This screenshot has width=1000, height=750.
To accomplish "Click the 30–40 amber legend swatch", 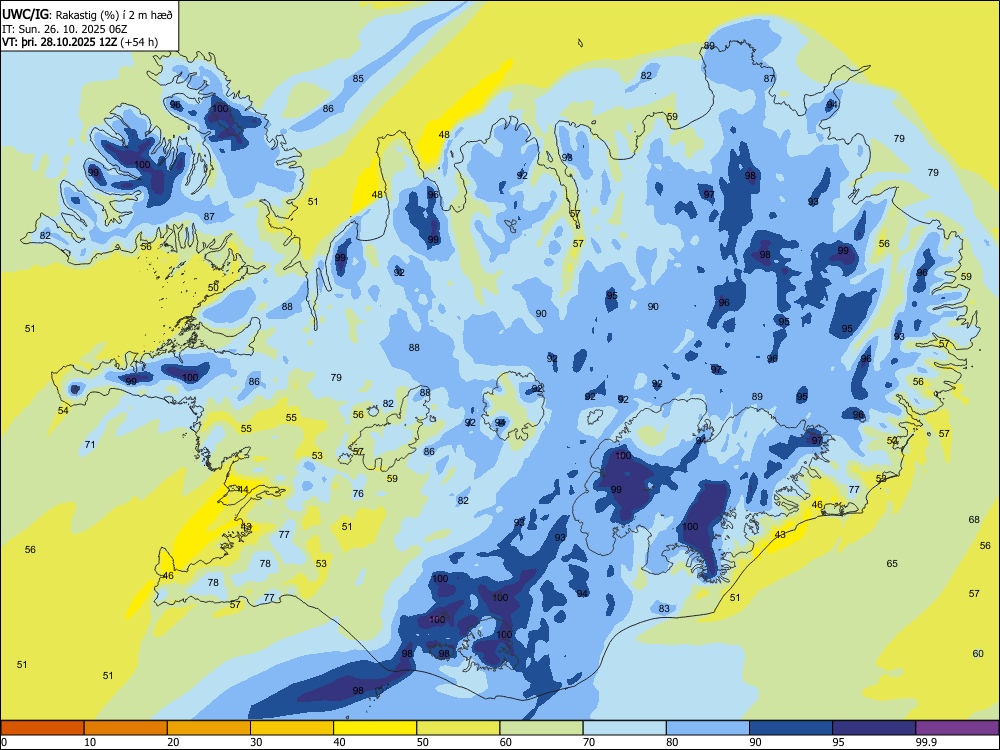I will (292, 728).
